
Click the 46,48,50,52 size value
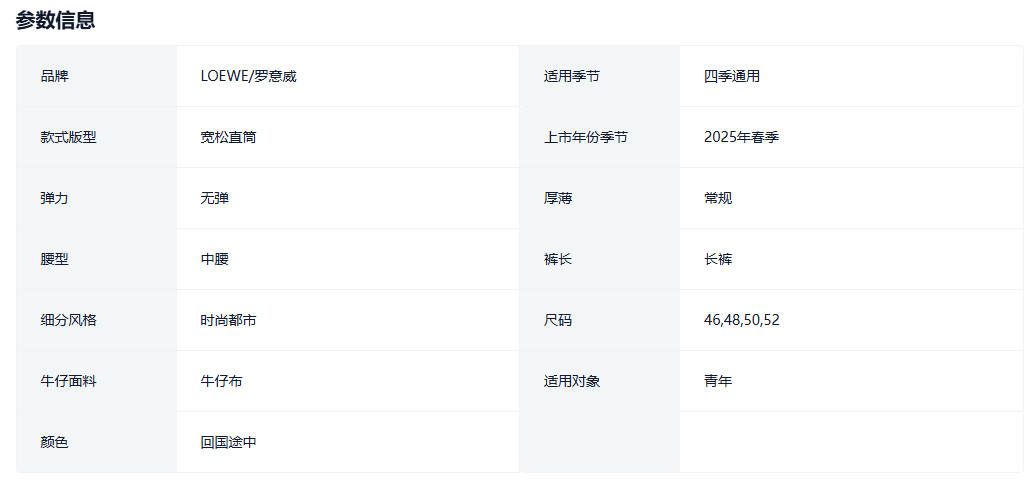point(741,320)
